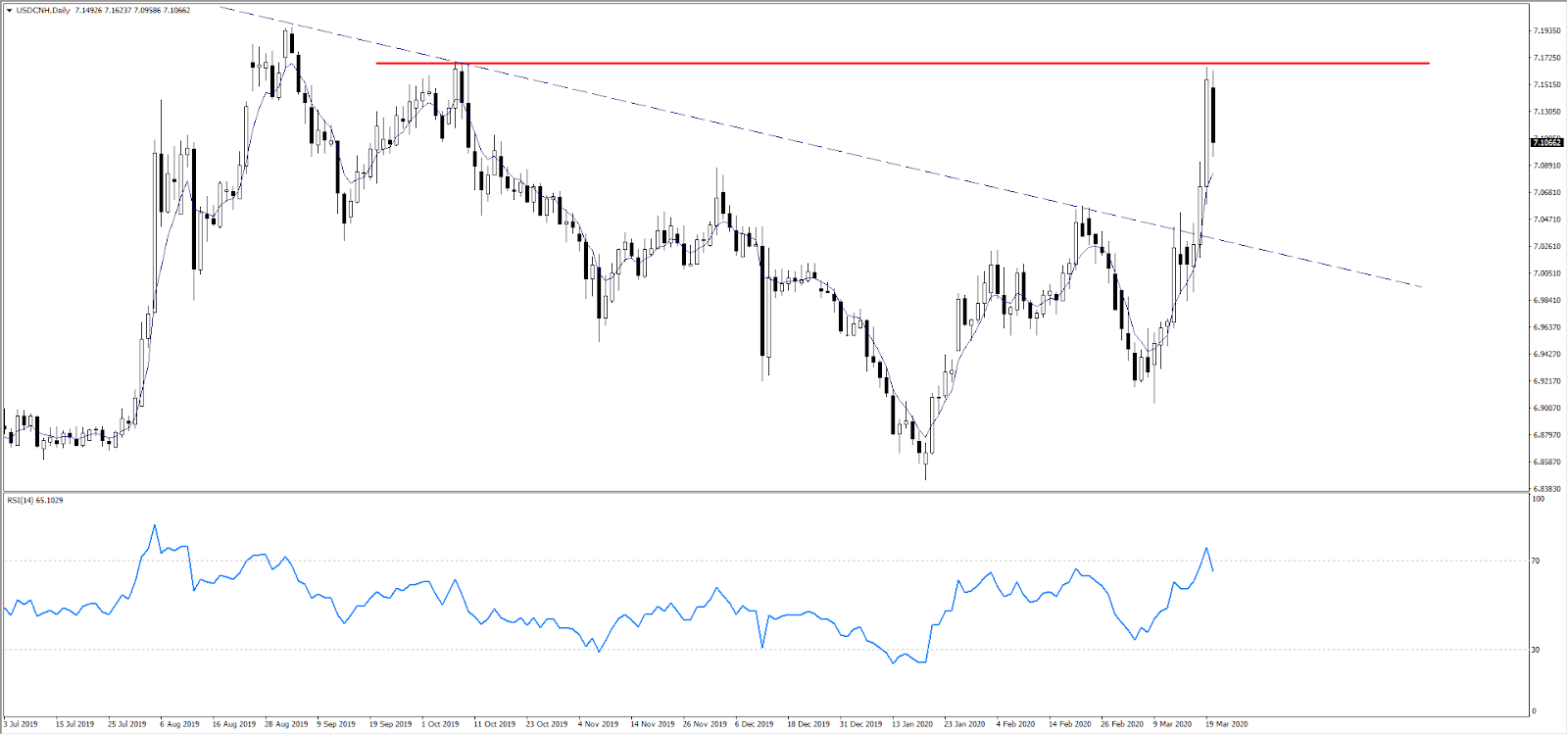The height and width of the screenshot is (735, 1568).
Task: Click the 14 Nov 2019 date label
Action: coord(653,724)
